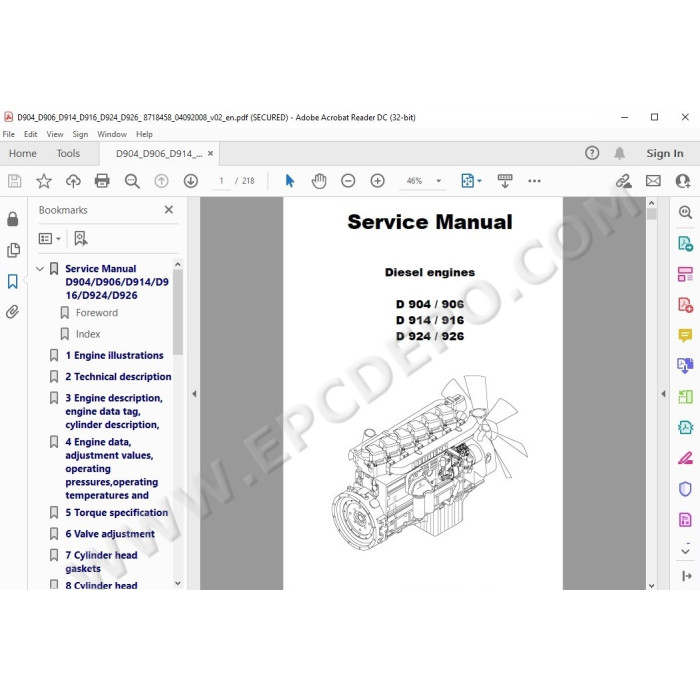
Task: Click the Sign In button
Action: tap(664, 153)
